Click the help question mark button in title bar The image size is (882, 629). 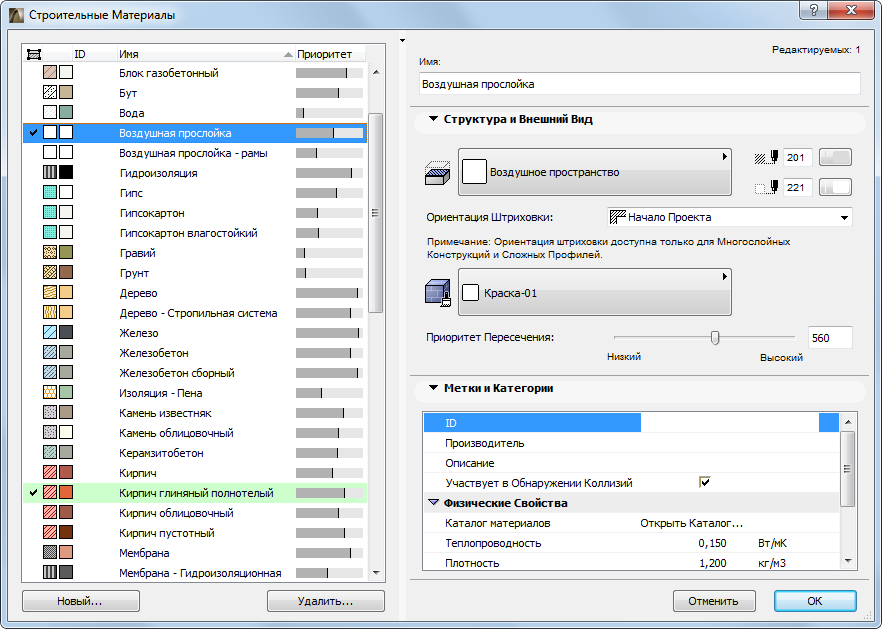point(813,10)
